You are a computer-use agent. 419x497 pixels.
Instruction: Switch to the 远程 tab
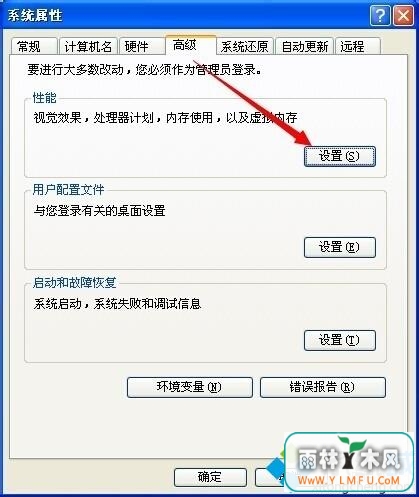[x=358, y=46]
